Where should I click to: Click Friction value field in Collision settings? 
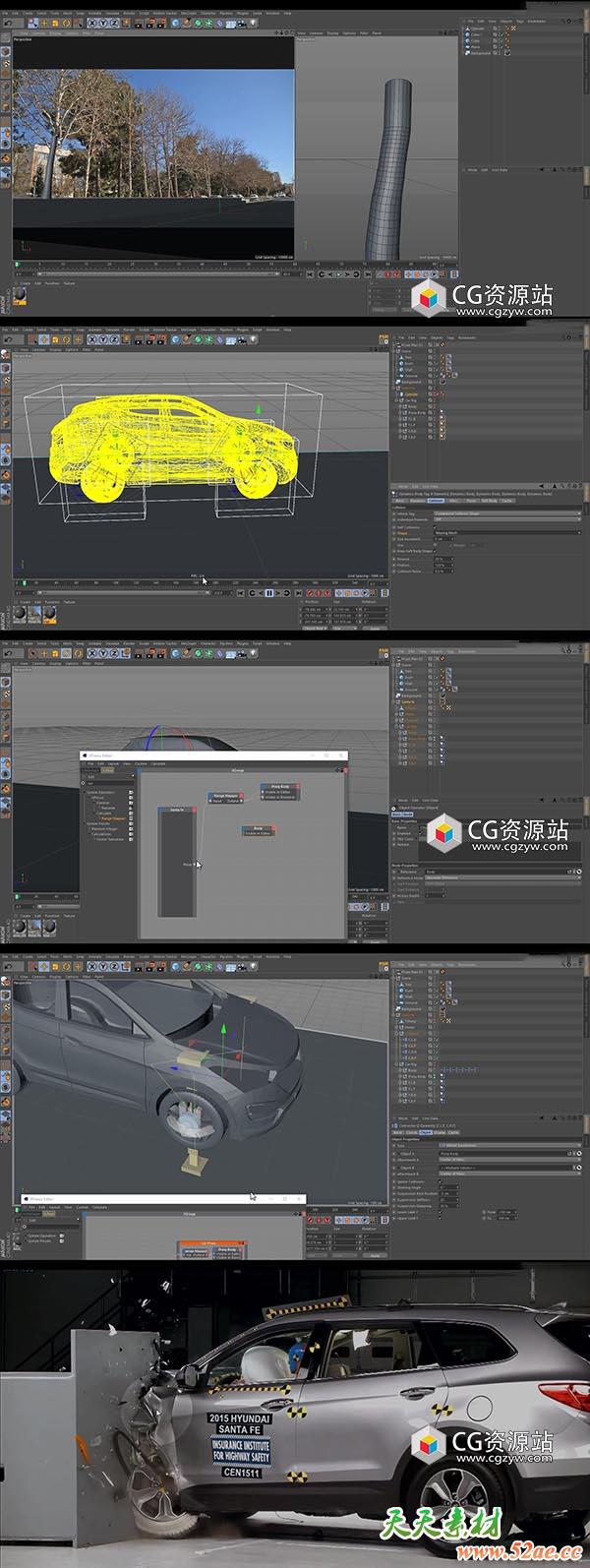[x=442, y=565]
